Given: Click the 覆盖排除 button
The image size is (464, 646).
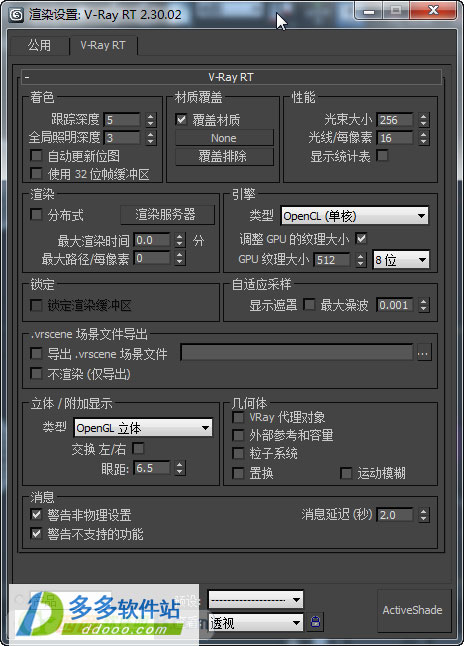Looking at the screenshot, I should 224,157.
